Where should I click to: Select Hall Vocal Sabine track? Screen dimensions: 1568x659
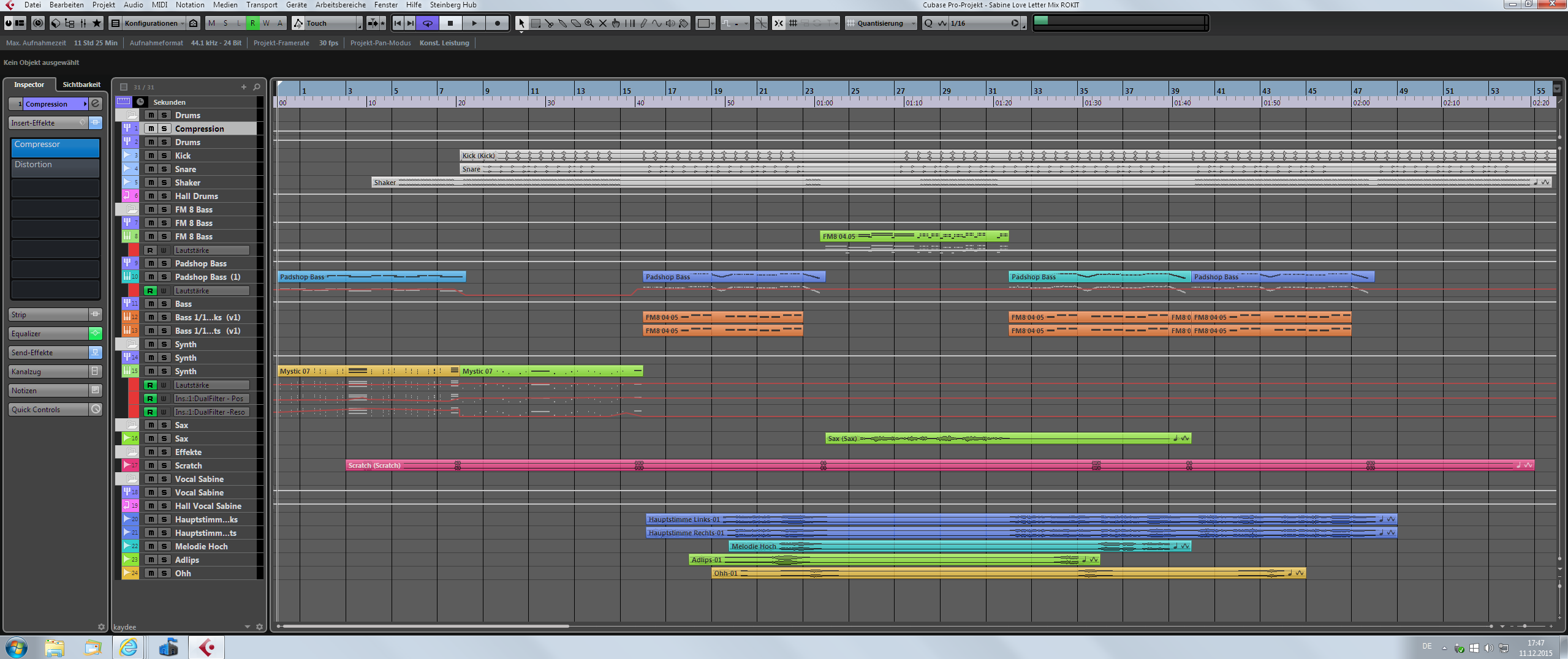pyautogui.click(x=208, y=506)
